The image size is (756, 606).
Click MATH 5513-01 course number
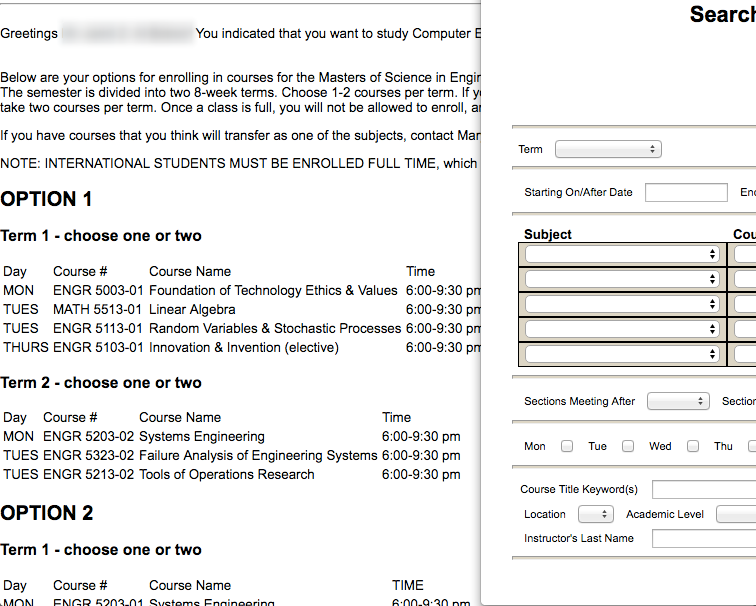[97, 310]
